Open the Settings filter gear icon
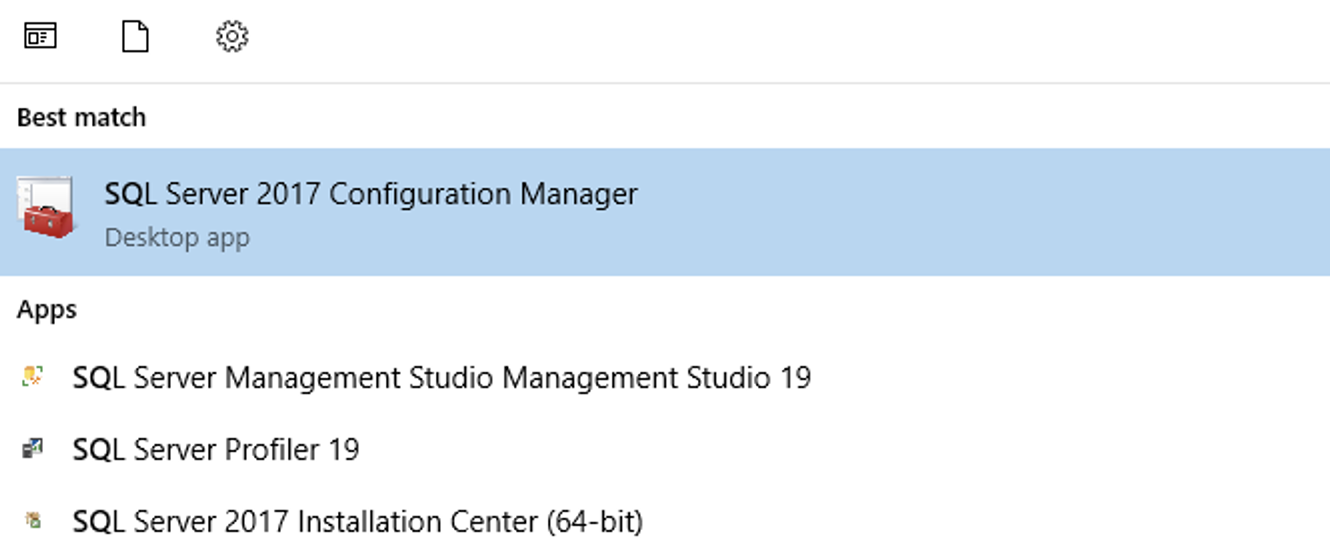Viewport: 1330px width, 548px height. (x=232, y=37)
